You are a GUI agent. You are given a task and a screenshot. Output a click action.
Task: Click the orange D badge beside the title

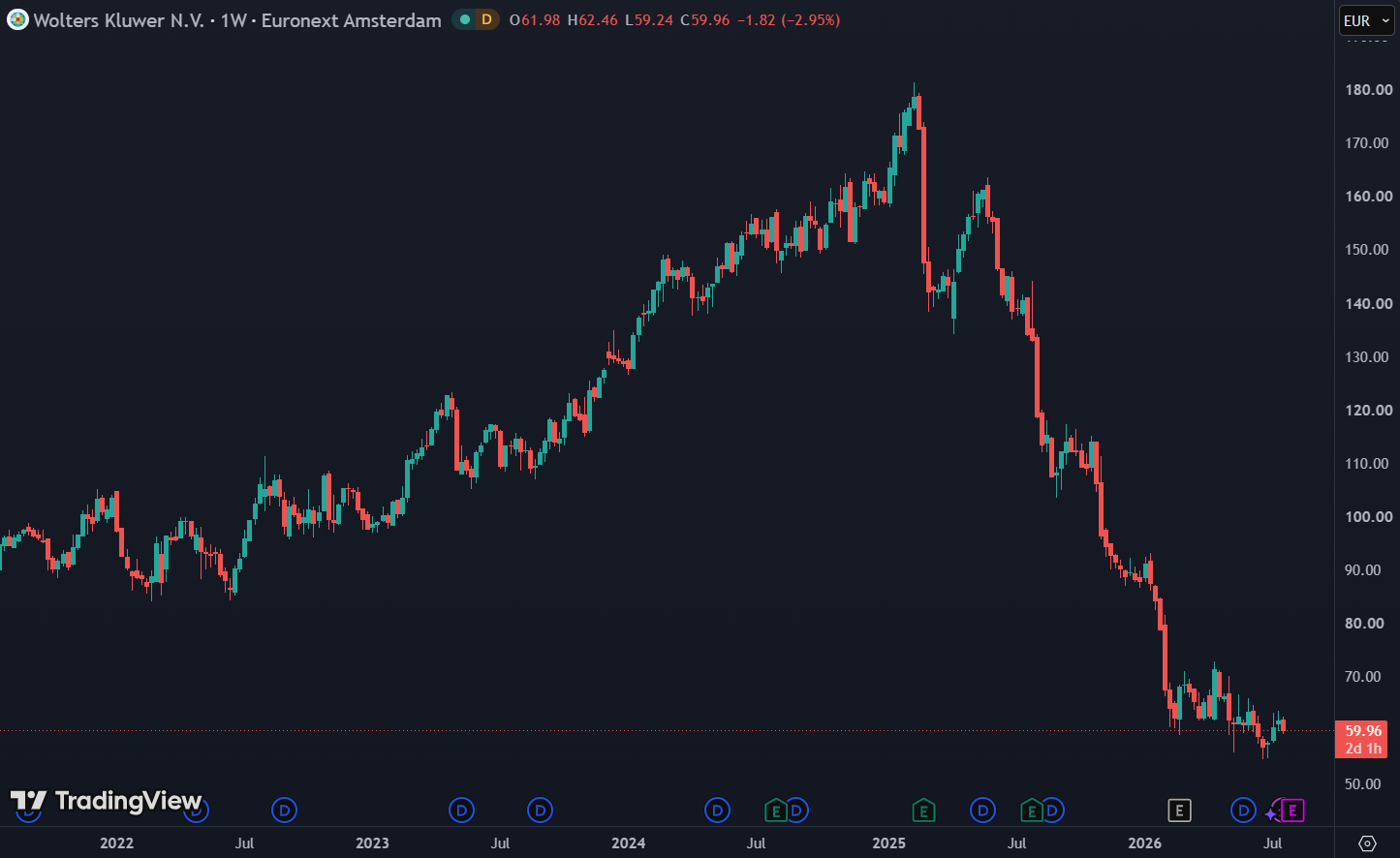(x=486, y=19)
